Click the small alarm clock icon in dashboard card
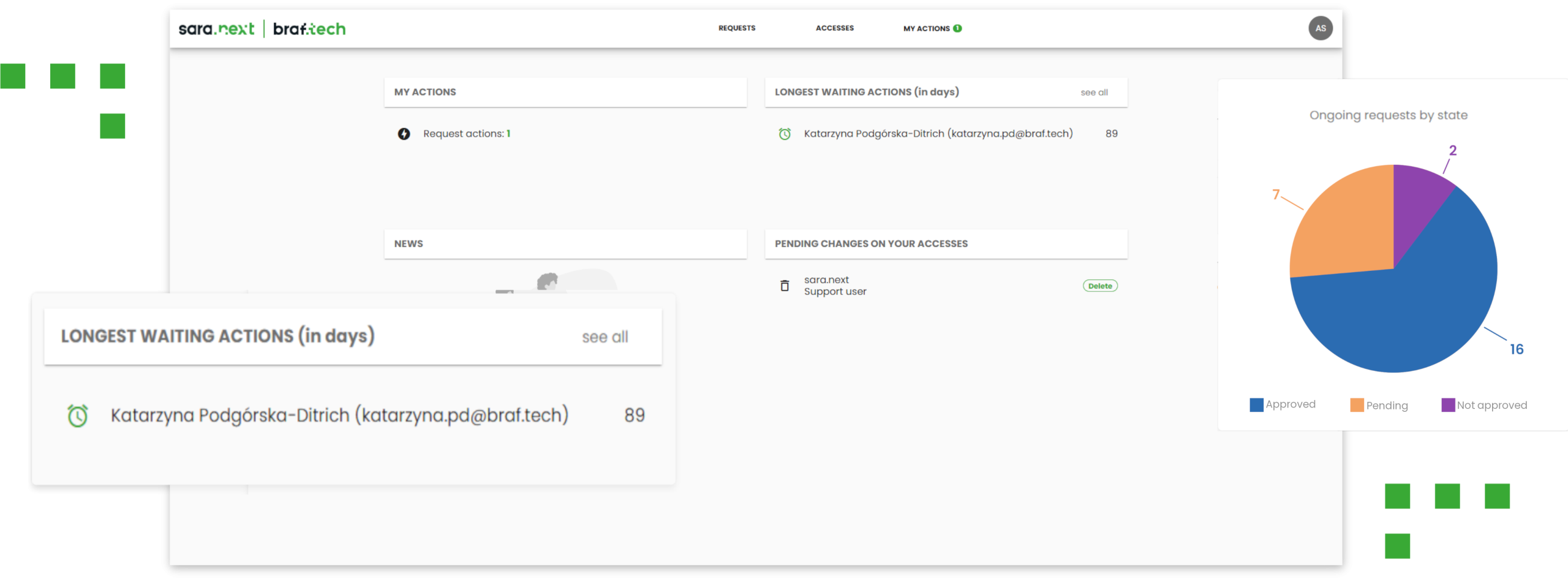The width and height of the screenshot is (1568, 581). coord(785,134)
